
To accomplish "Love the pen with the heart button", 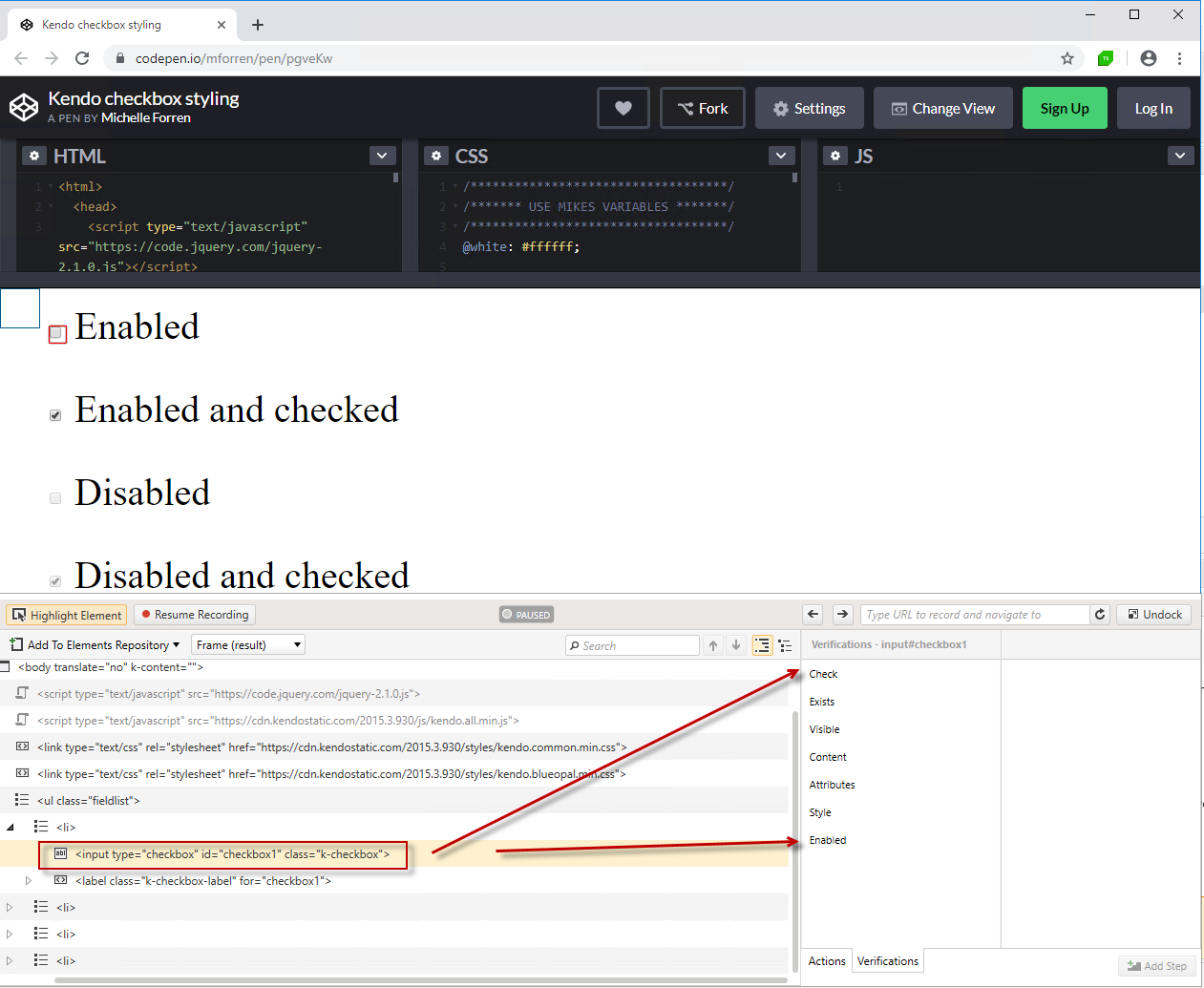I will (x=623, y=108).
